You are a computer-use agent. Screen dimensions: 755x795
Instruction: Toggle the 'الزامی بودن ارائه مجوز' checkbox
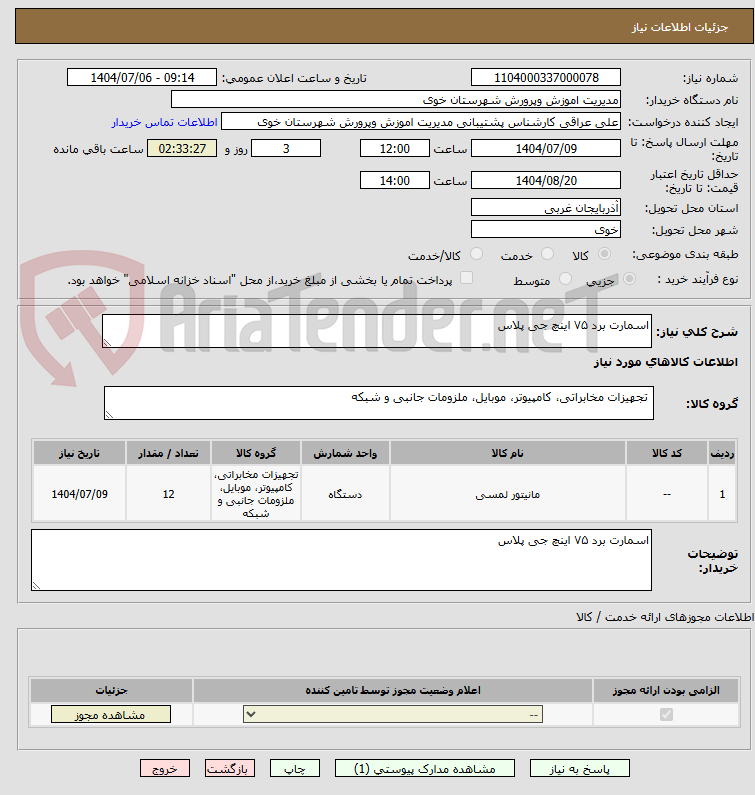[666, 714]
